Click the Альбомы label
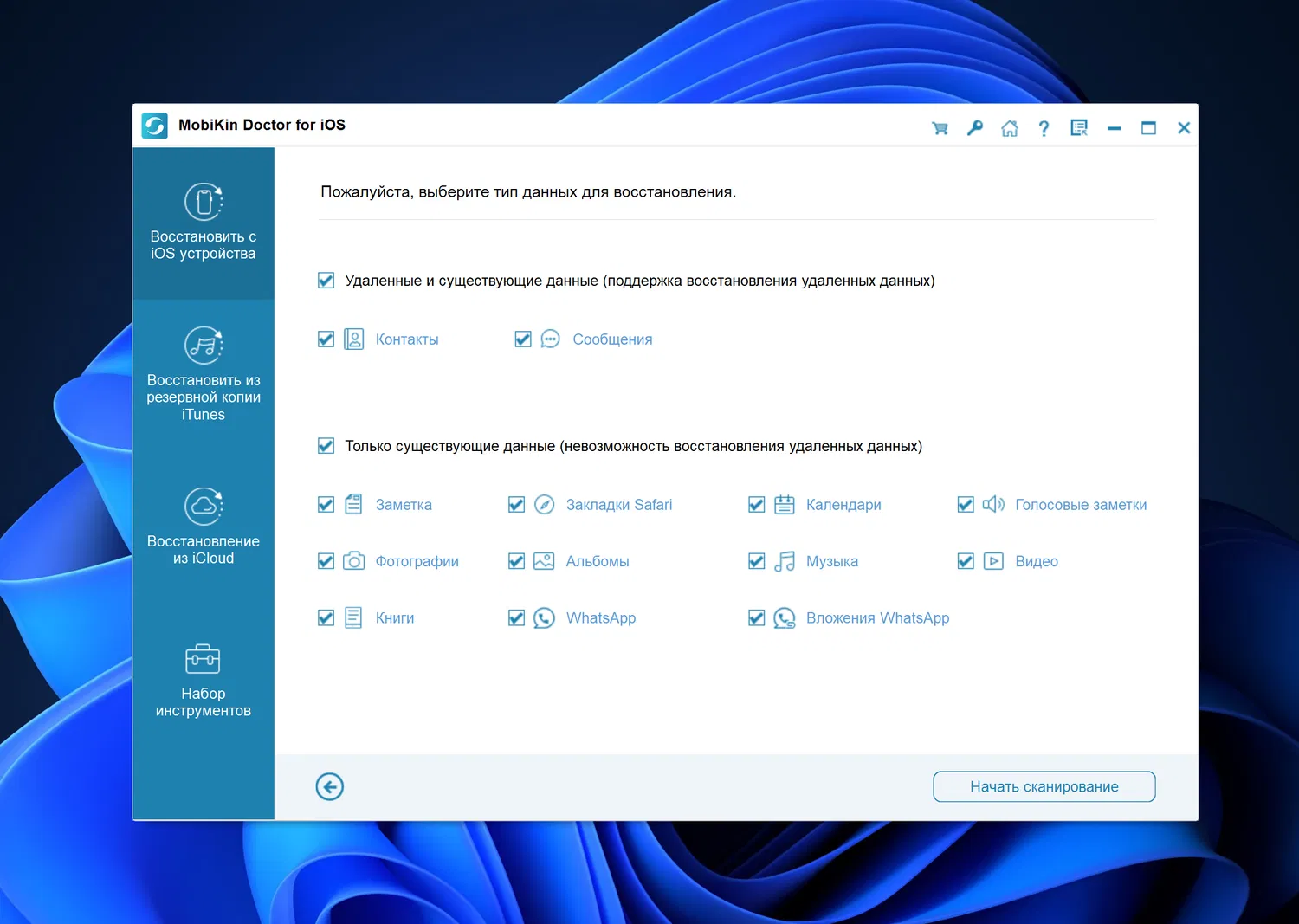1299x924 pixels. [598, 561]
